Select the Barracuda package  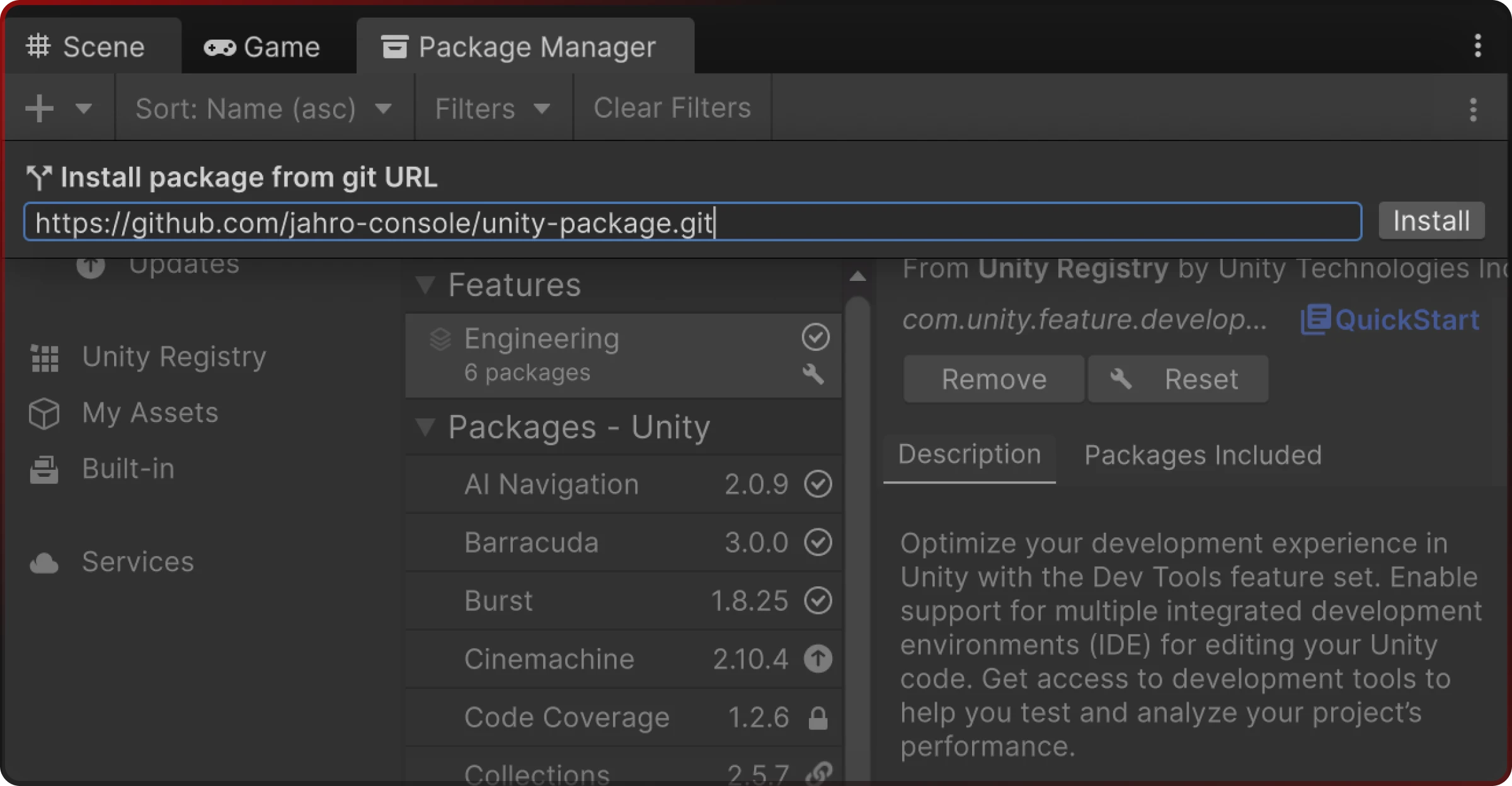624,542
